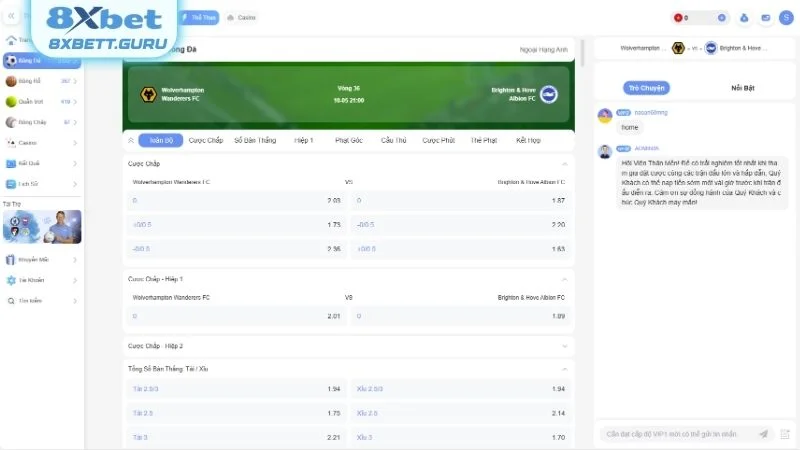Select the Cược Phạt market tab
The width and height of the screenshot is (800, 450).
pos(438,140)
